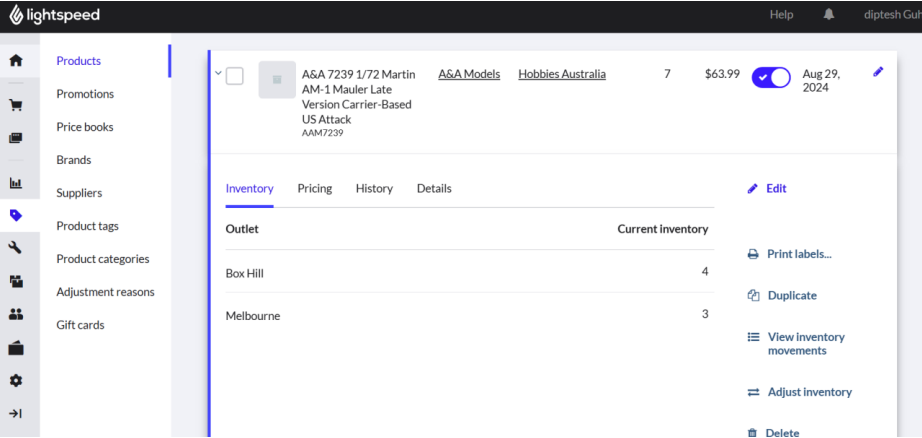Screen dimensions: 922x438
Task: Click the SKU text AAM7239
Action: pyautogui.click(x=323, y=133)
